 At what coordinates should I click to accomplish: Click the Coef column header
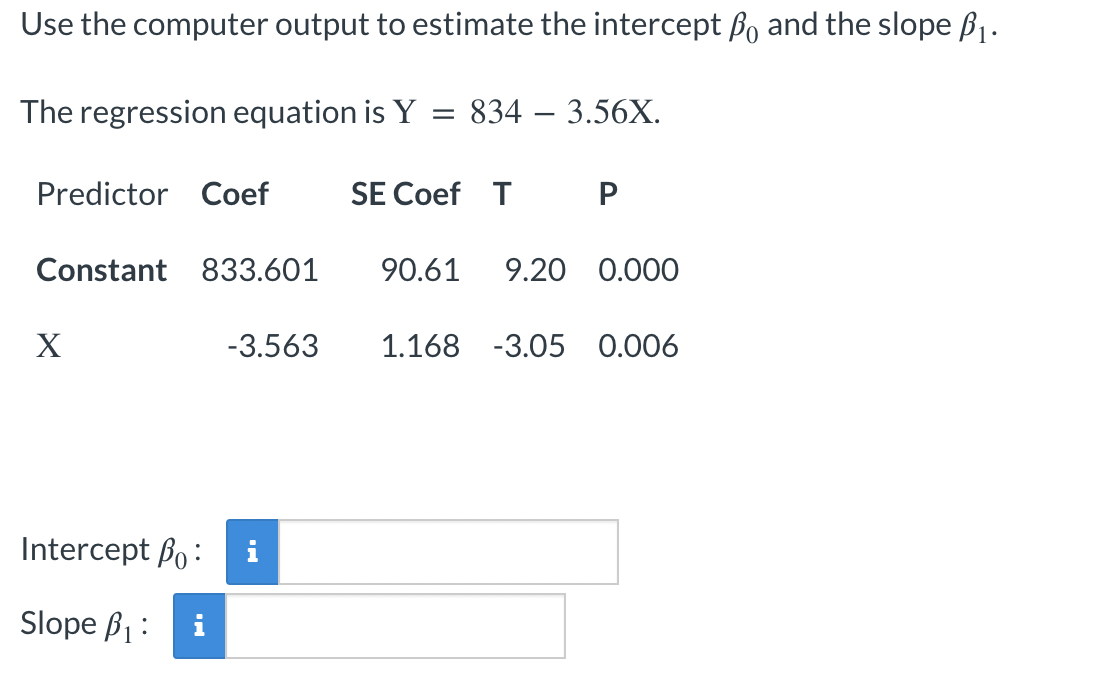[x=235, y=194]
